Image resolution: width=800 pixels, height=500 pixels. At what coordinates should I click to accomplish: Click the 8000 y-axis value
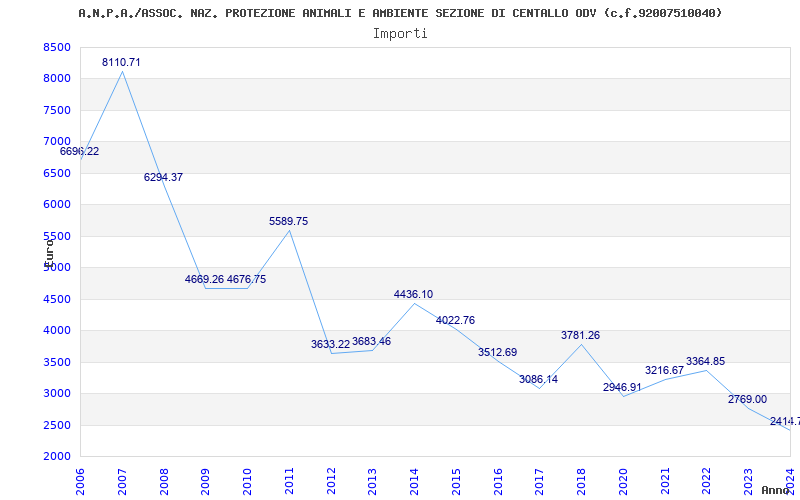[57, 79]
